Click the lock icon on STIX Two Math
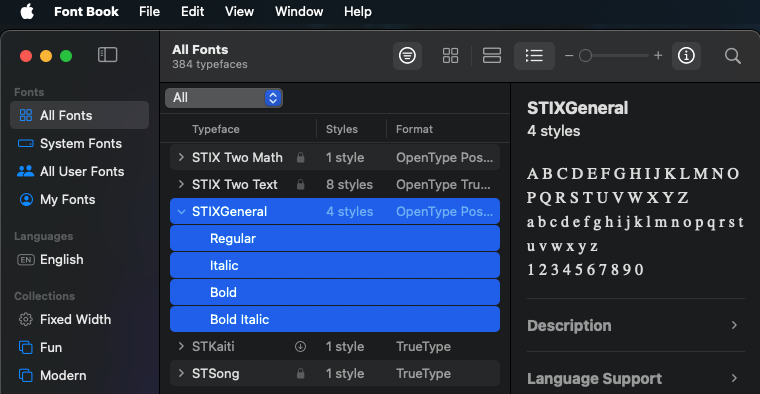 tap(301, 158)
